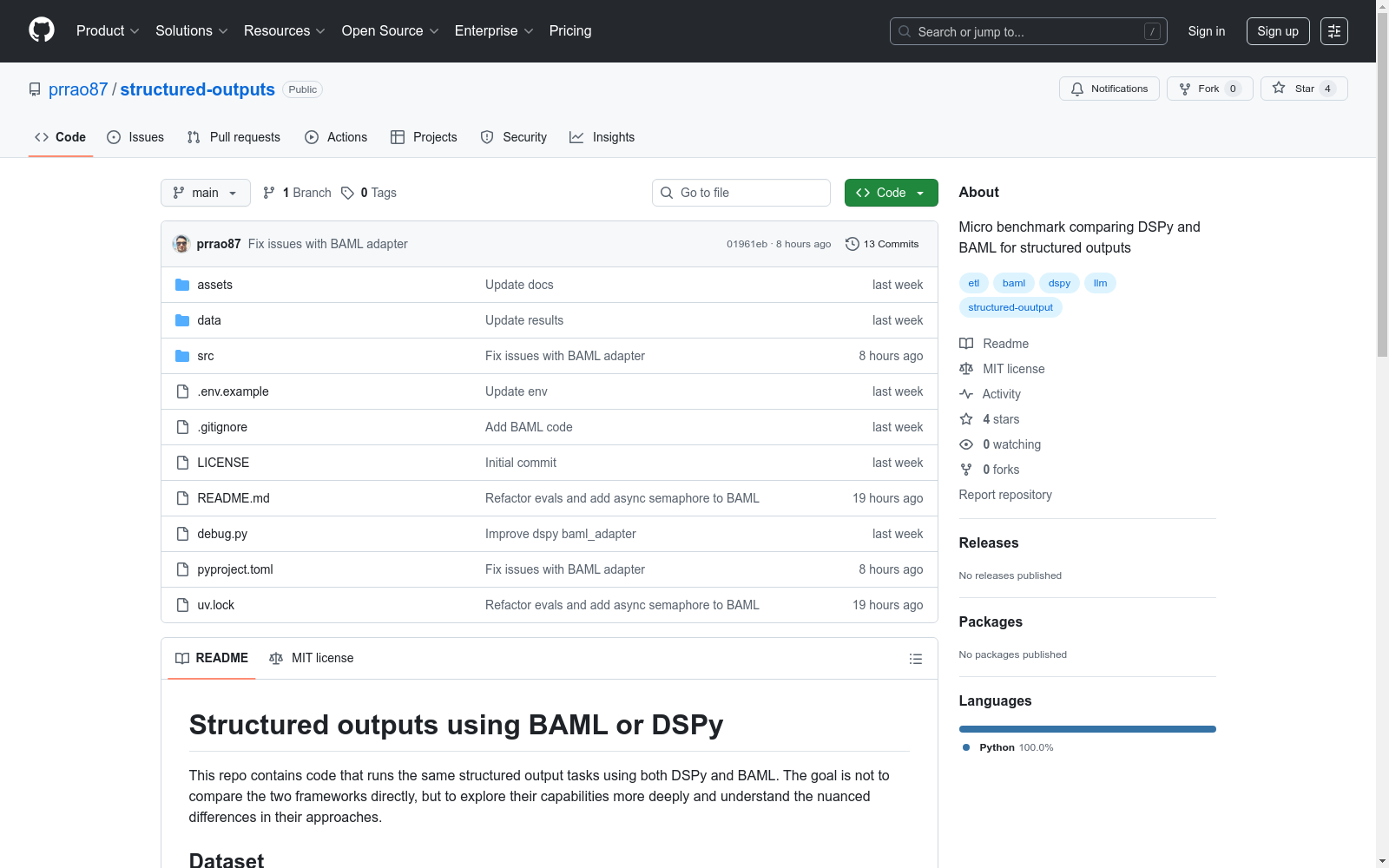
Task: Click the LICENSE file icon
Action: [x=182, y=463]
